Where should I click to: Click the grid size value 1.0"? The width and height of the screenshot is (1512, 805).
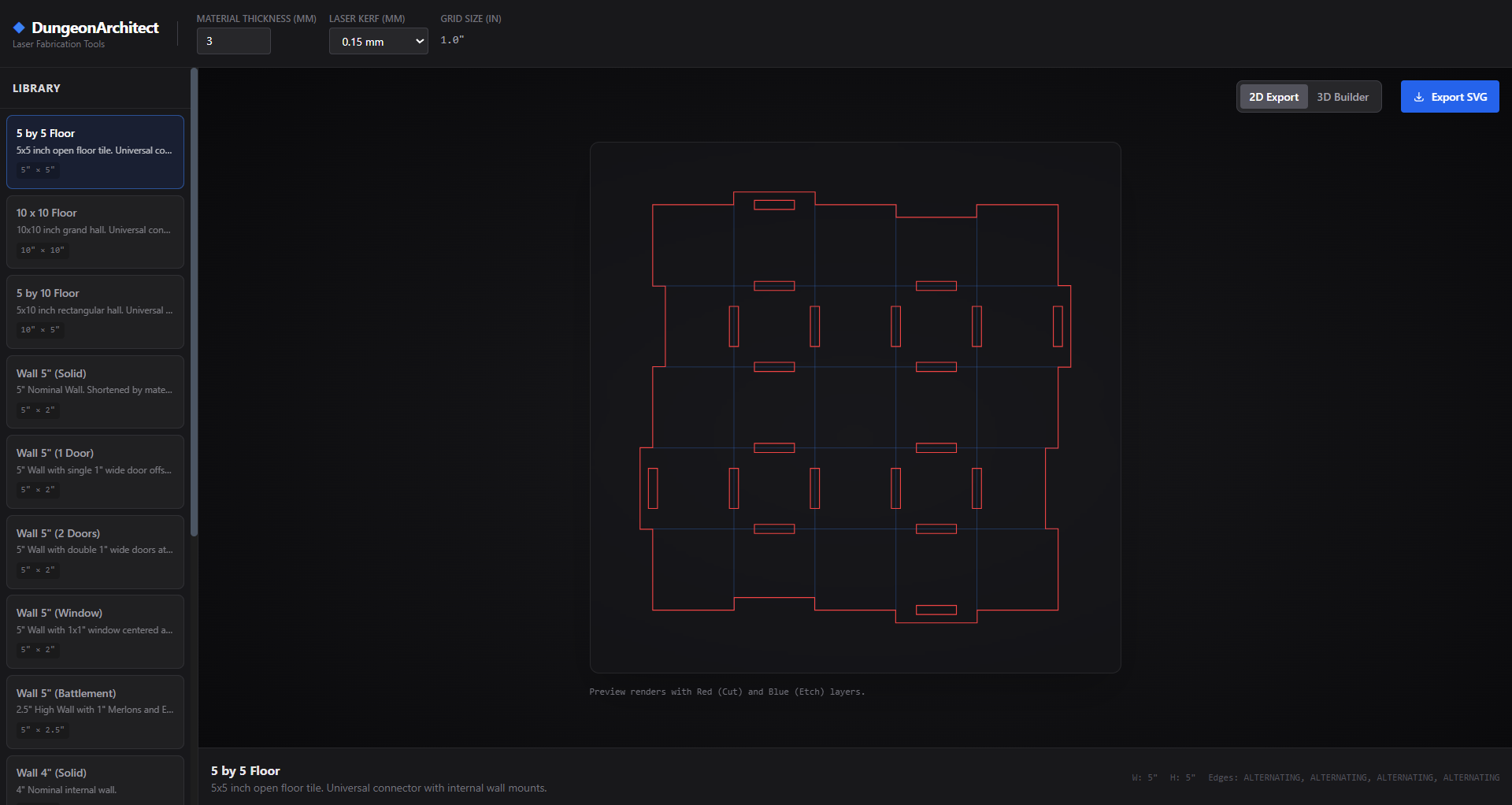(x=452, y=40)
